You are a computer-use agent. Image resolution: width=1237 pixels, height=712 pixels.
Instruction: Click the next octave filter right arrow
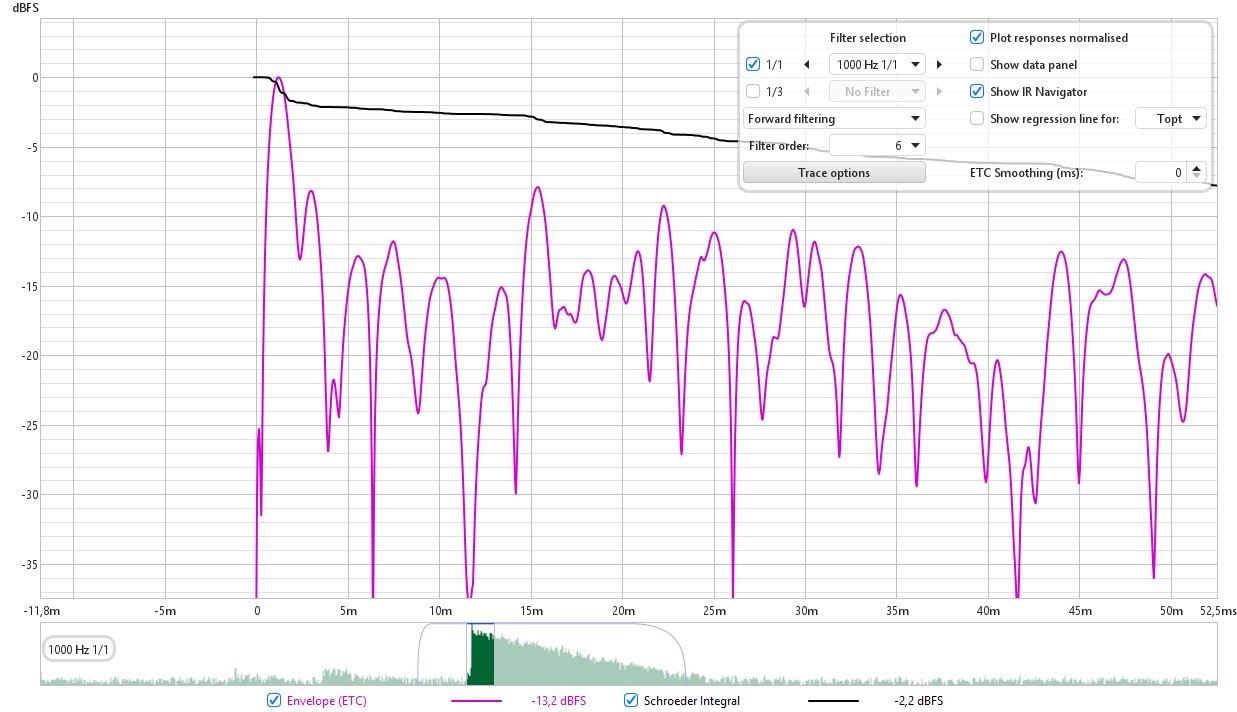coord(939,65)
